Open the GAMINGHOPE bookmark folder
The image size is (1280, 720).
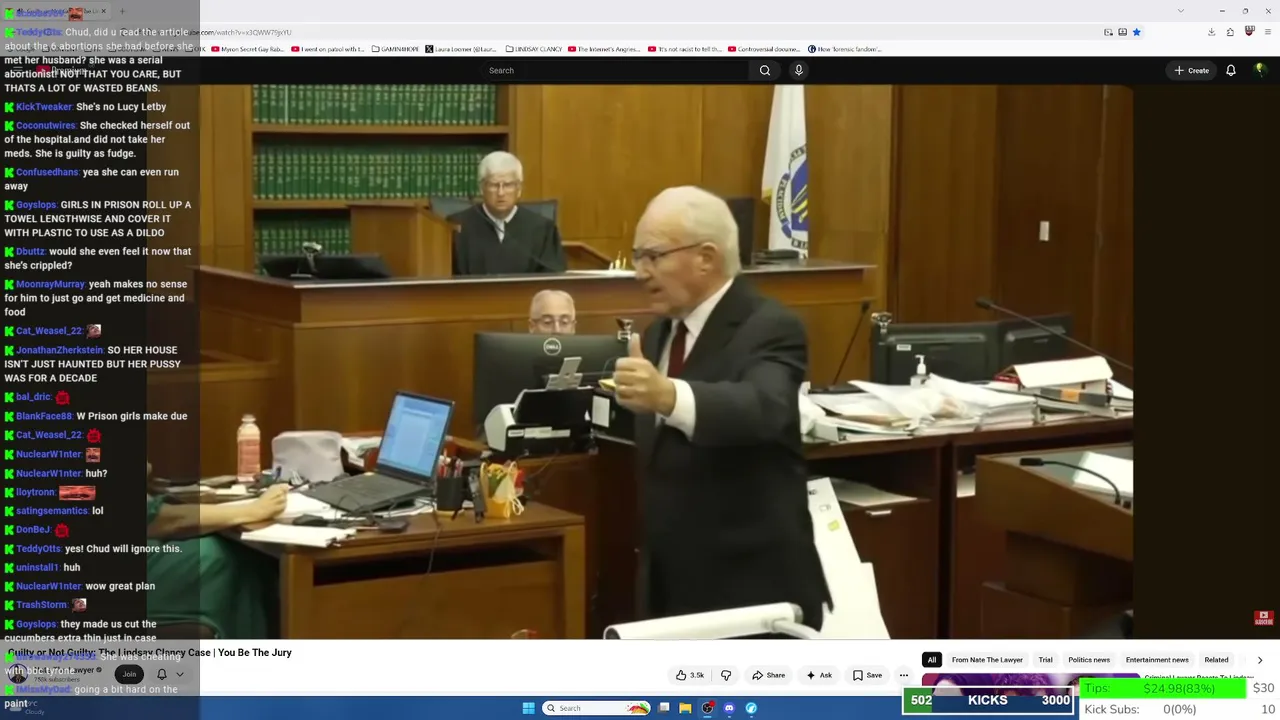click(395, 49)
